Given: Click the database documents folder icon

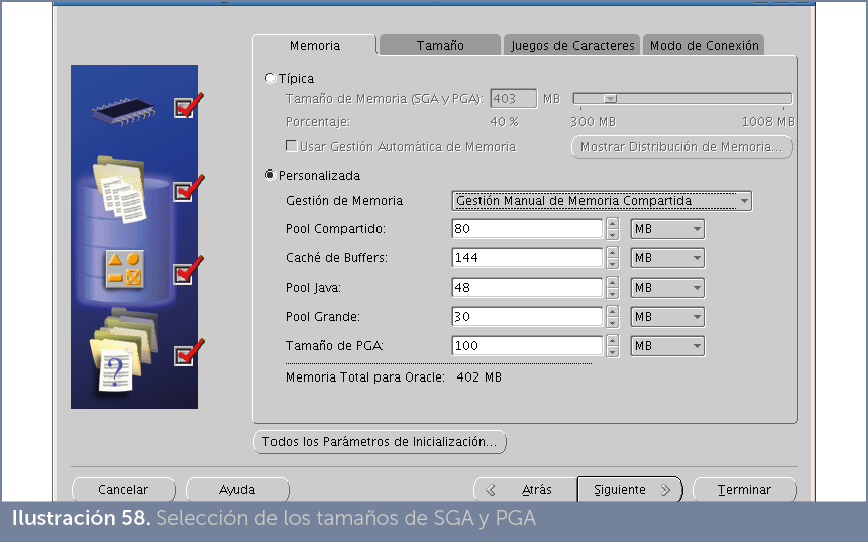Looking at the screenshot, I should (x=119, y=188).
